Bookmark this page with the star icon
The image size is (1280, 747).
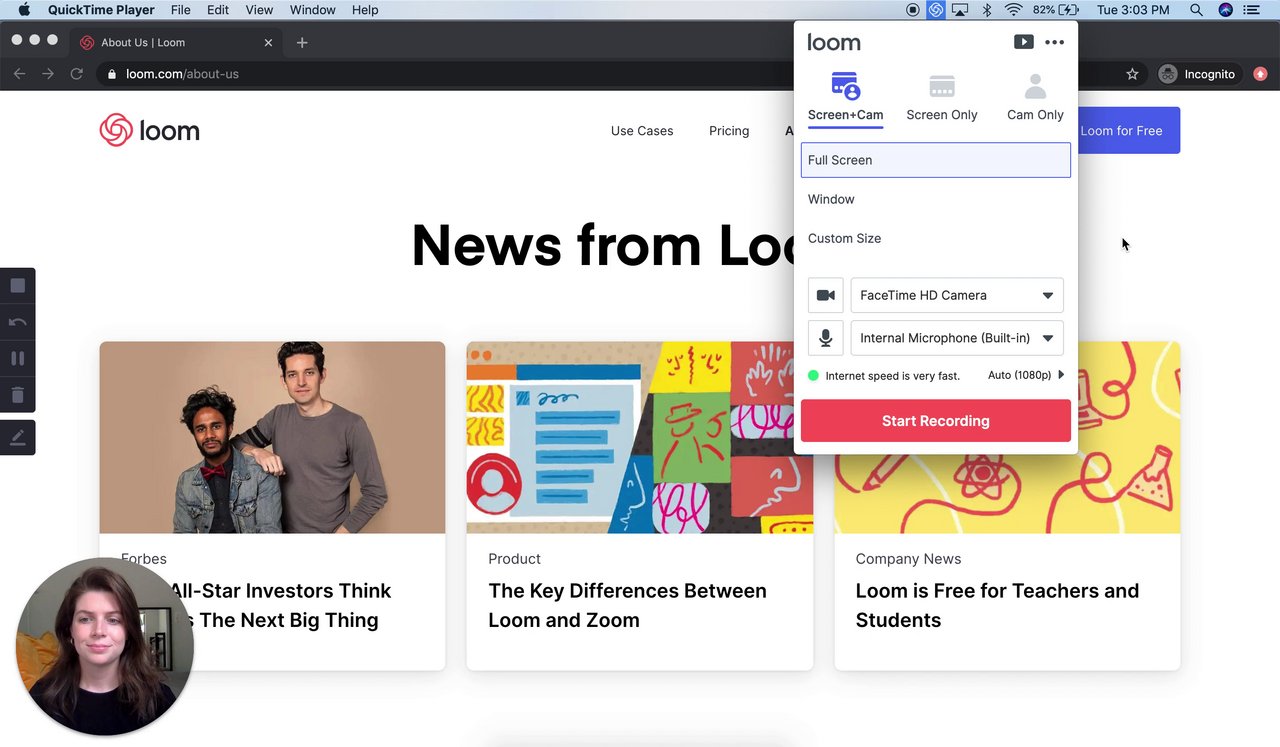pos(1132,74)
